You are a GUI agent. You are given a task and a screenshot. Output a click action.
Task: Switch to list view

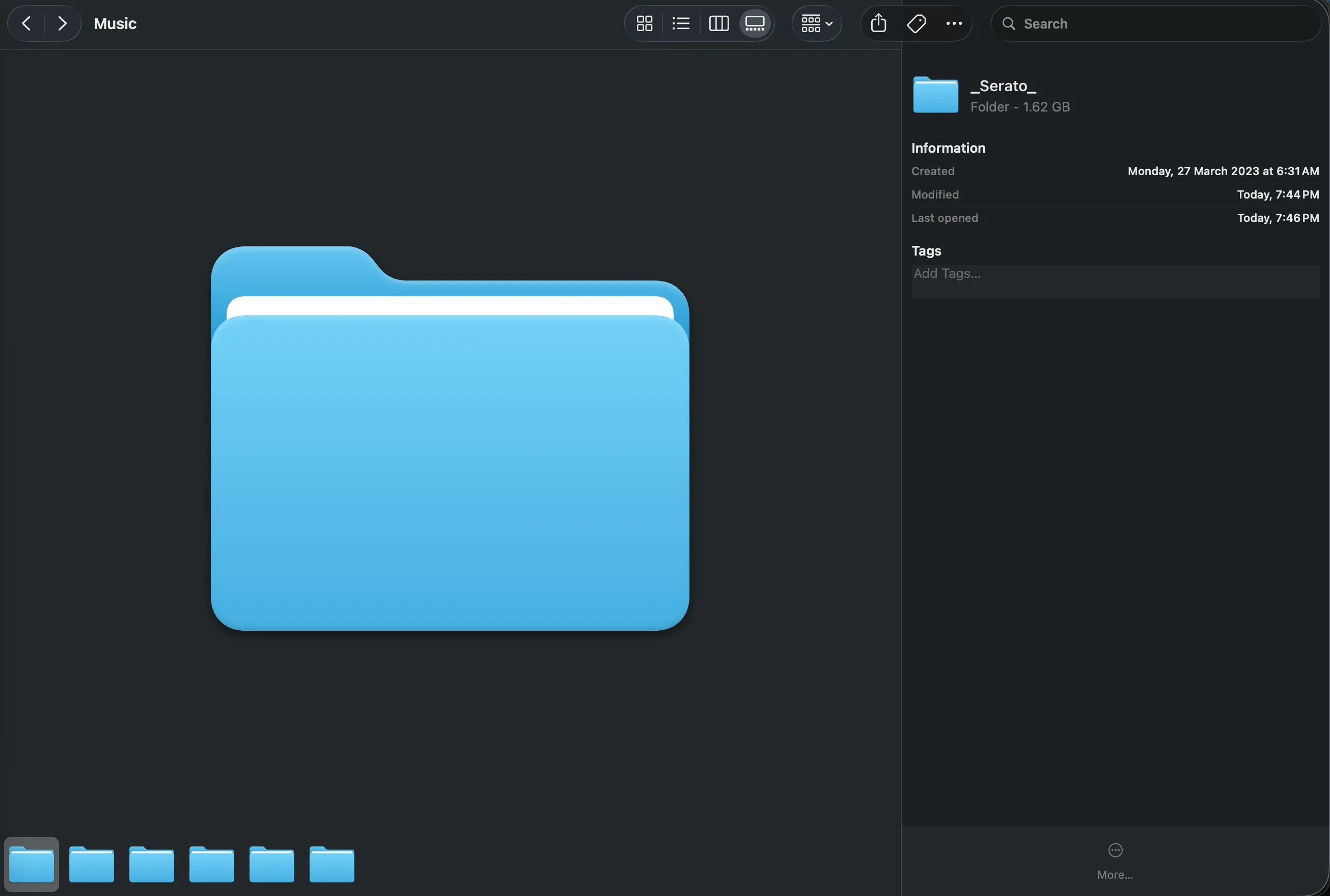click(x=681, y=23)
